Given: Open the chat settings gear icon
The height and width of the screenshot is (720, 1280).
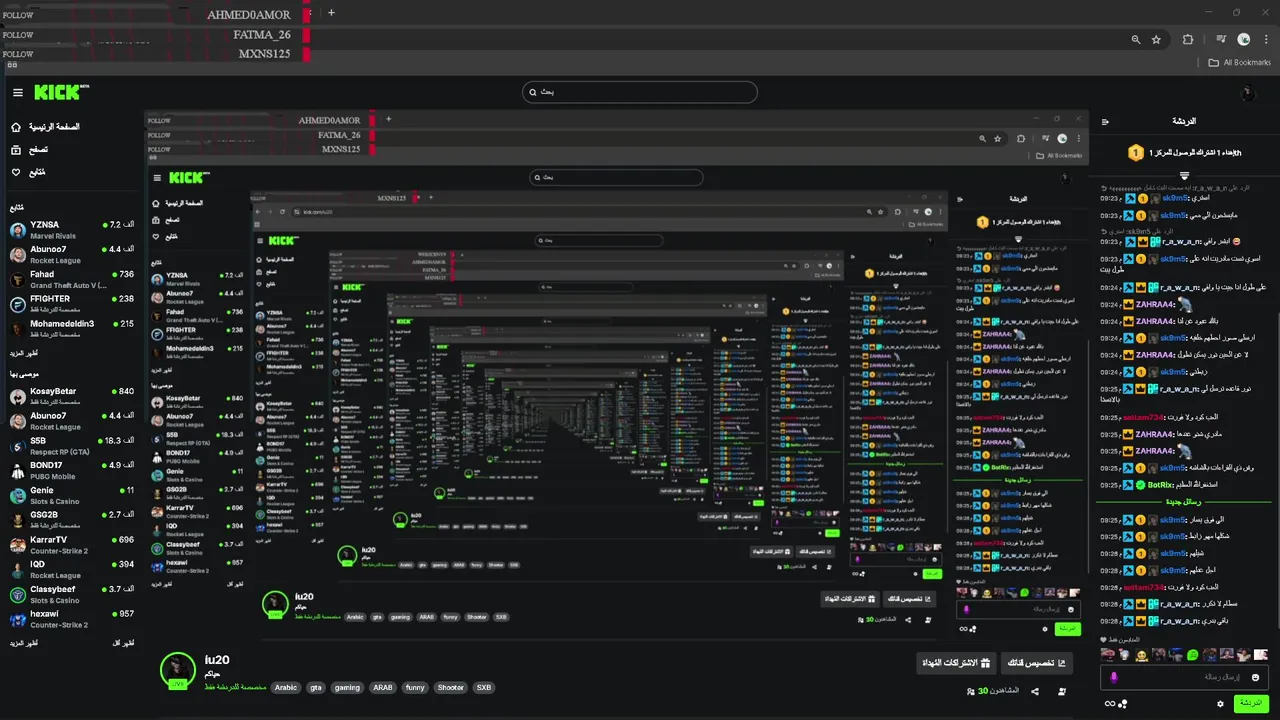Looking at the screenshot, I should pos(1220,703).
